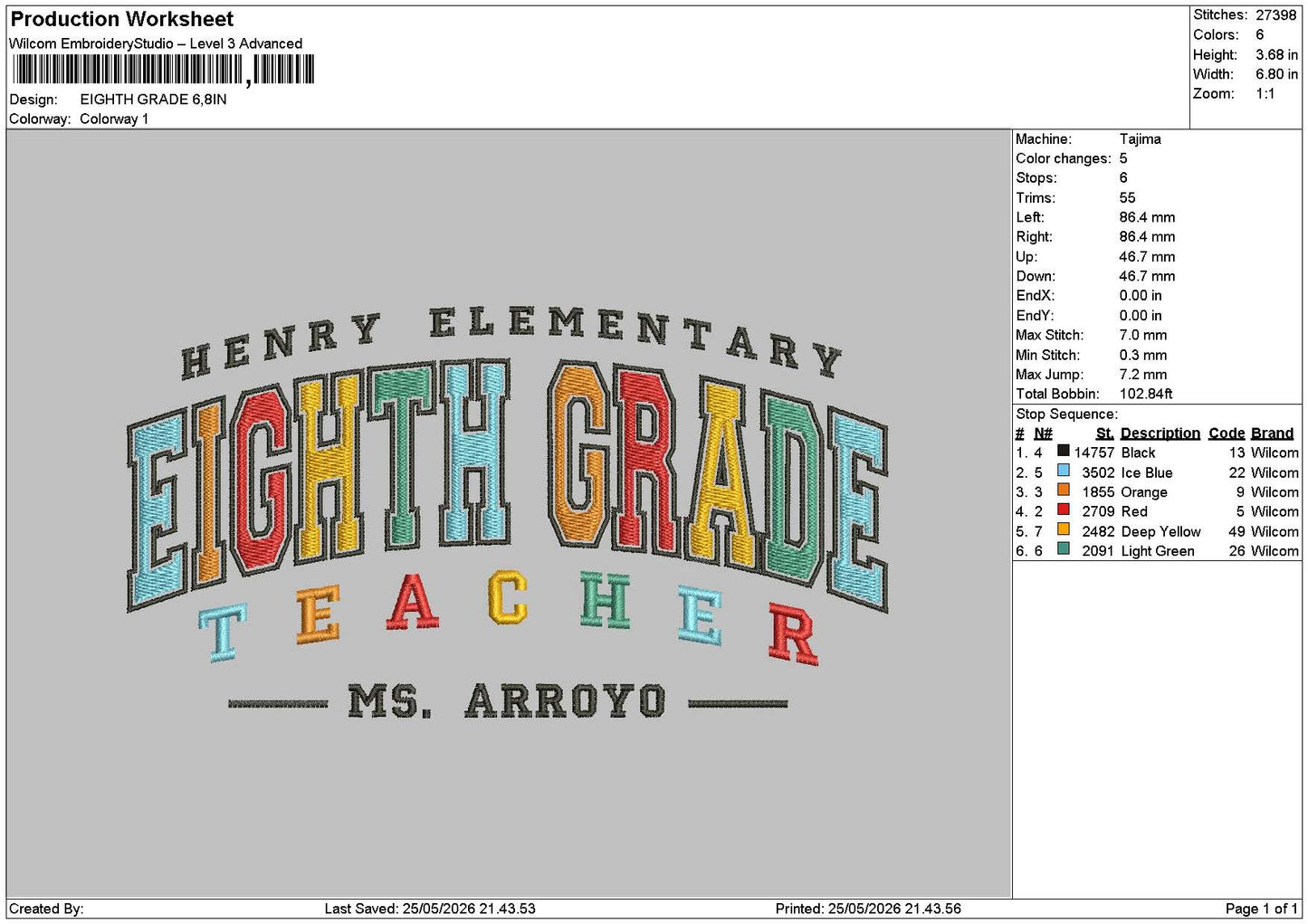1308x924 pixels.
Task: Click the Down value 46.7 mm
Action: pos(1147,277)
